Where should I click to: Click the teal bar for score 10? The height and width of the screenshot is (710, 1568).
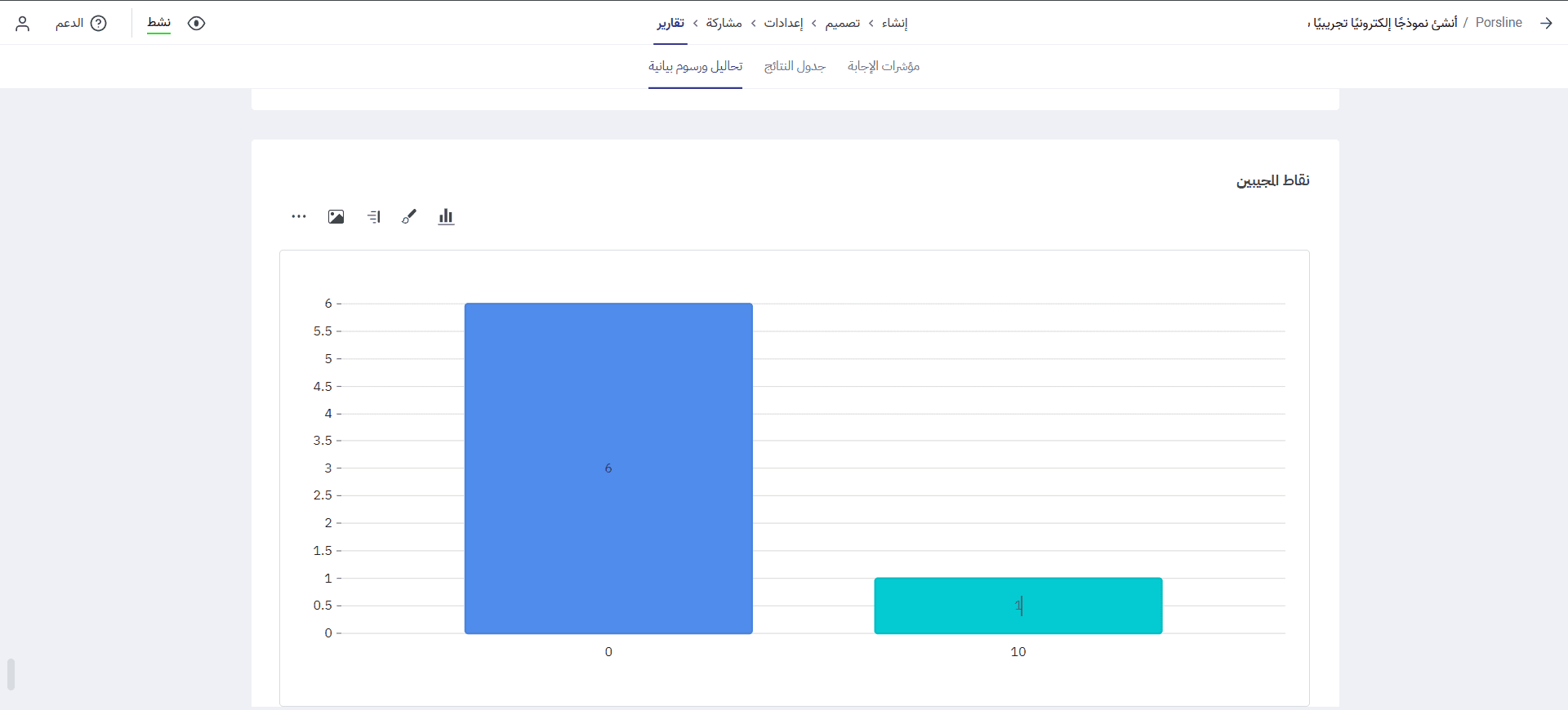1018,606
